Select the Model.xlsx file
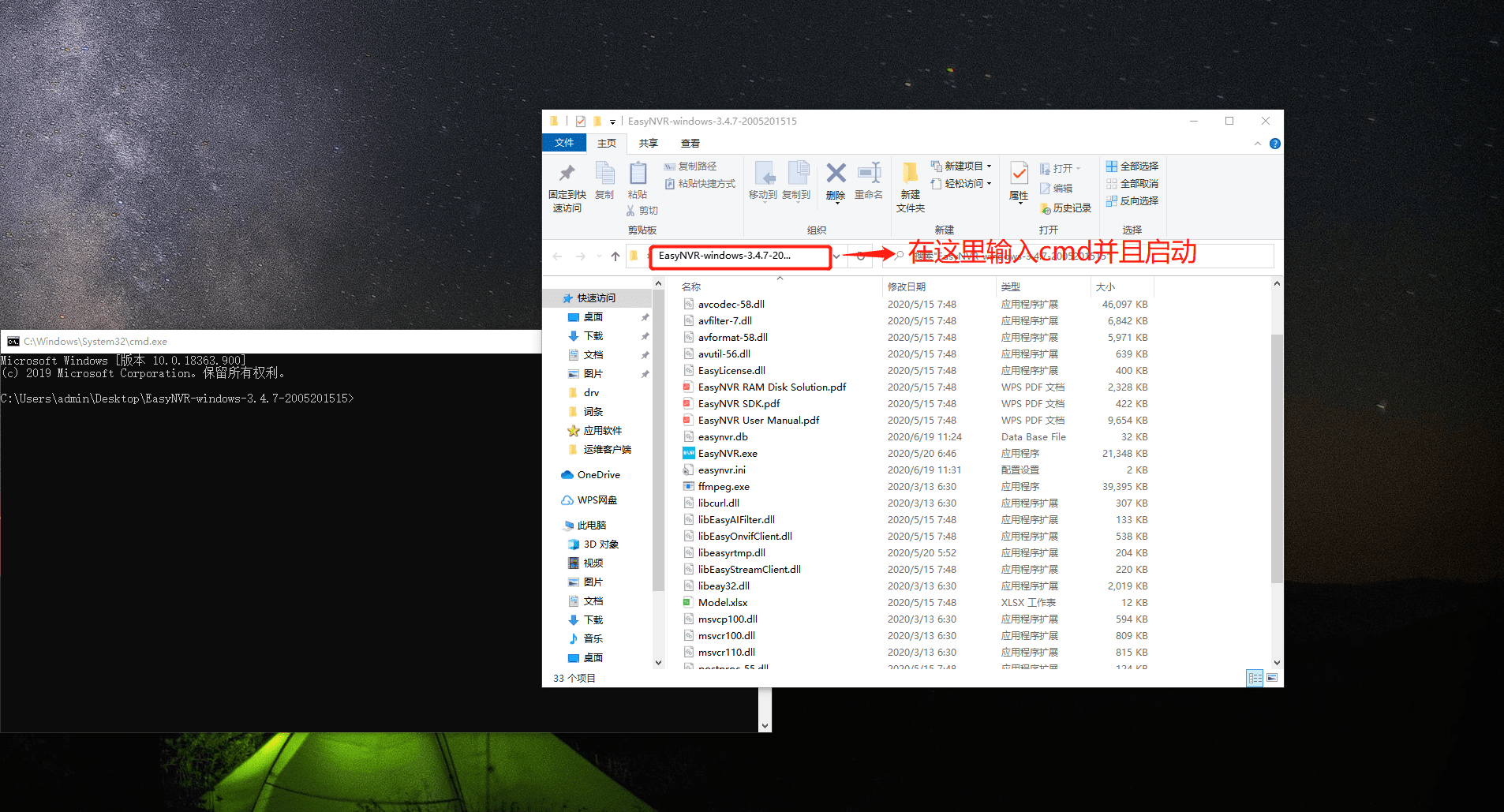The image size is (1504, 812). (722, 603)
